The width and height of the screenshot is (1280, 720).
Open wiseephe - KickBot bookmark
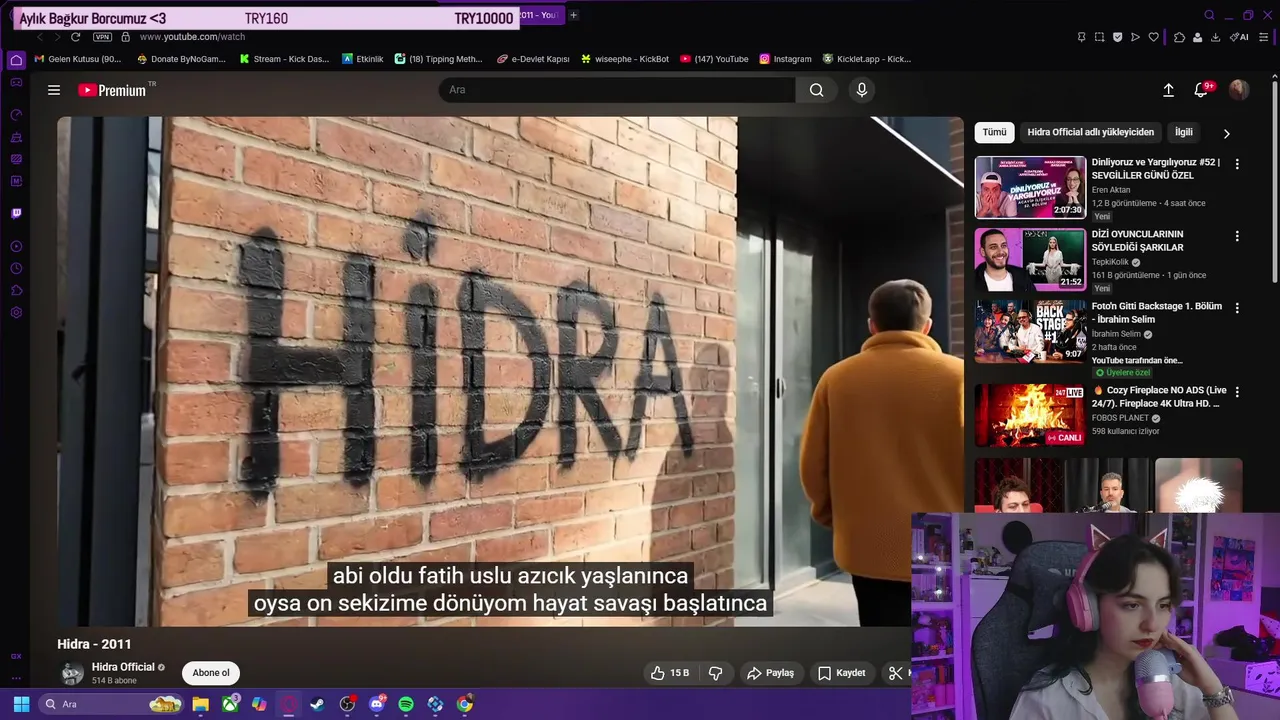625,59
